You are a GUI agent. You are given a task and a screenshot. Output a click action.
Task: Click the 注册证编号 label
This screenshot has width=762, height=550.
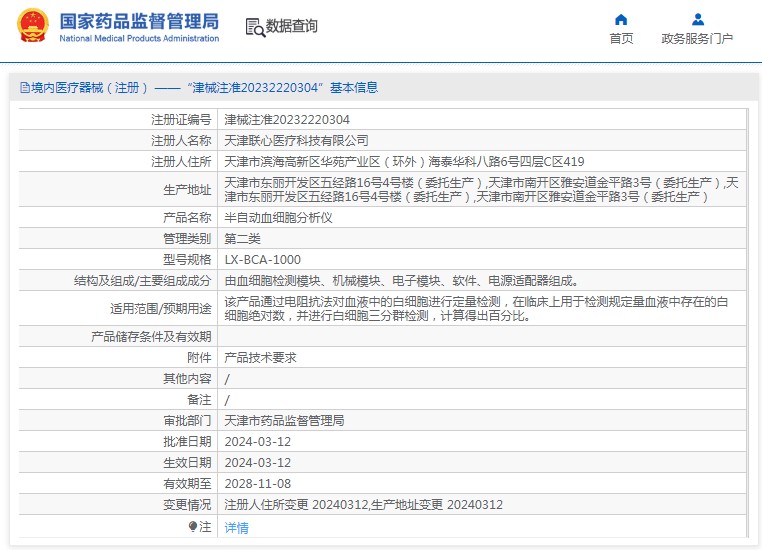tap(181, 120)
